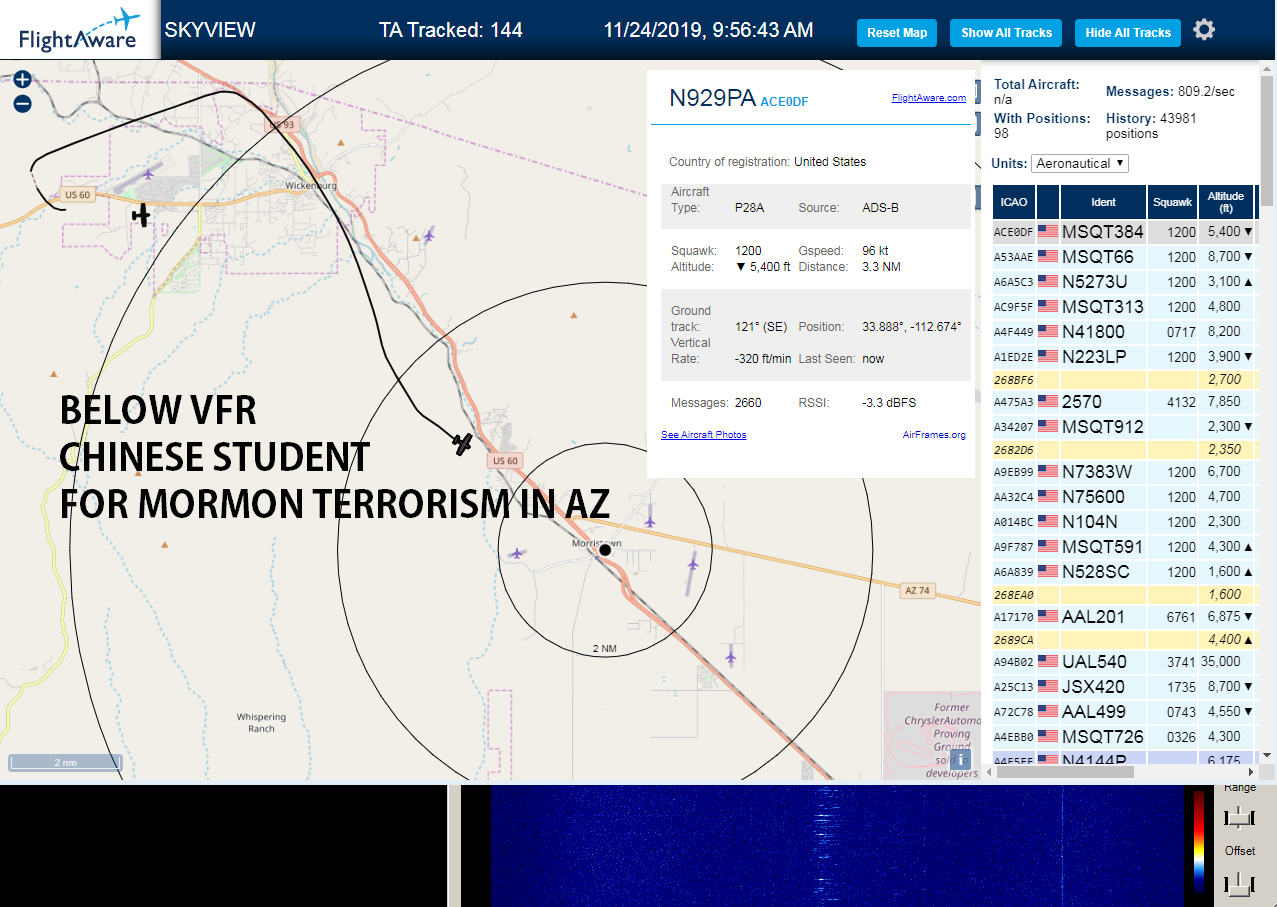Select the tracked black aircraft on US 60

click(x=462, y=443)
